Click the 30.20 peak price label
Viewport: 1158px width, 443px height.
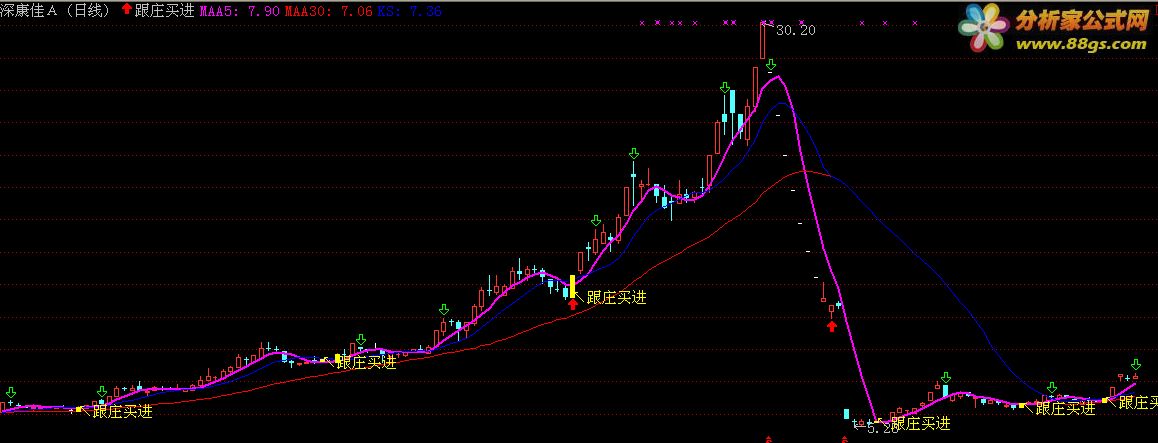795,30
